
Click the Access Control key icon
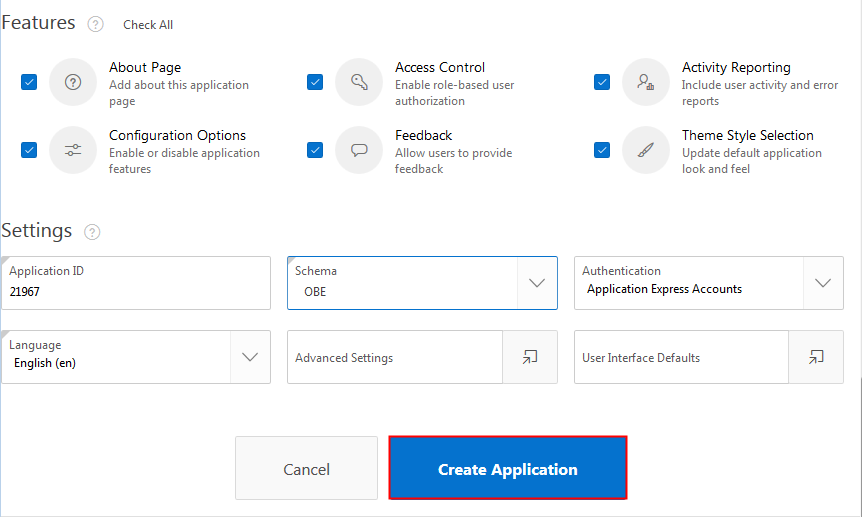(x=359, y=82)
